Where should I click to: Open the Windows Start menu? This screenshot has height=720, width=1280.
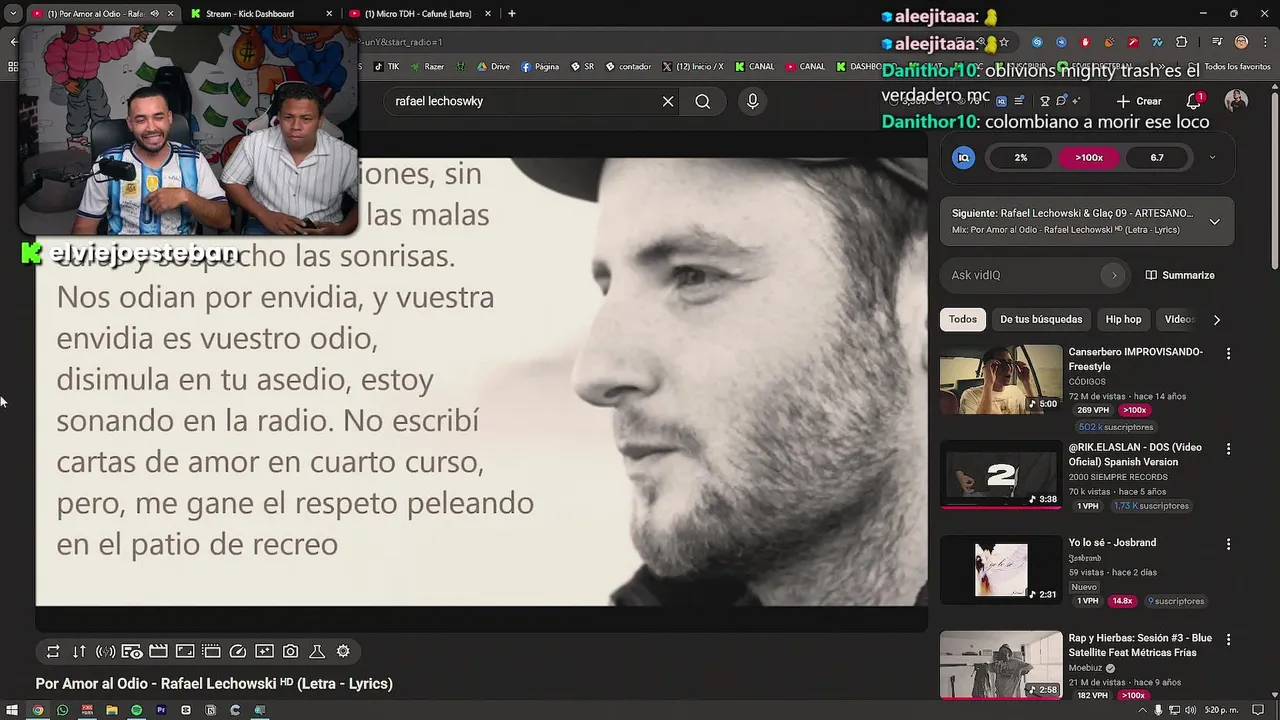pos(12,710)
